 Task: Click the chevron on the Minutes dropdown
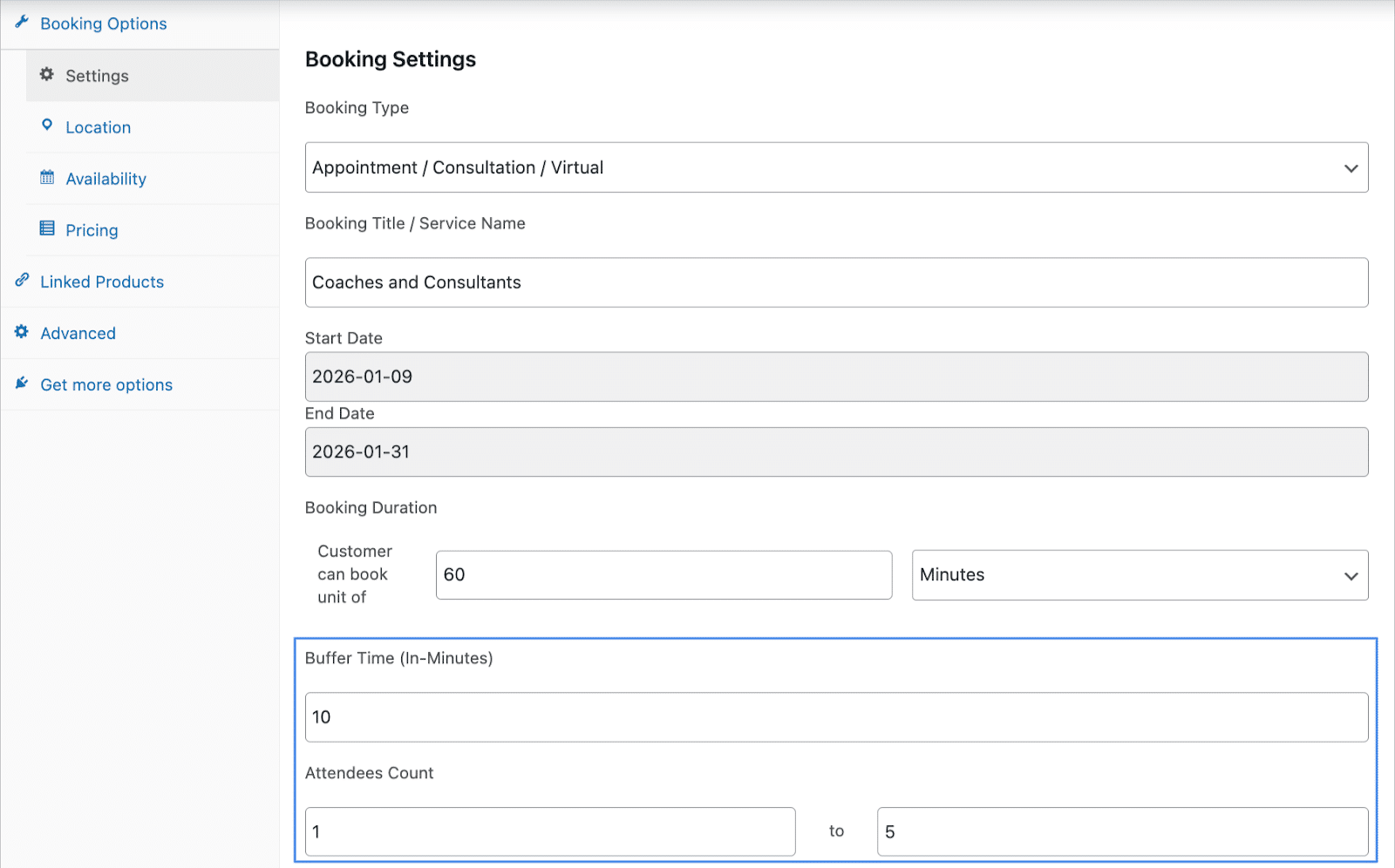click(1351, 576)
